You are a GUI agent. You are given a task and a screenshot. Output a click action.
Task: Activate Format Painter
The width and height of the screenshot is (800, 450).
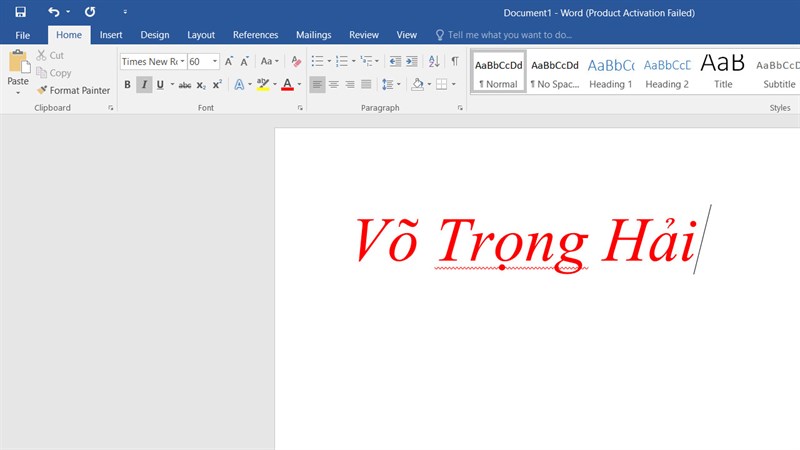(x=73, y=90)
